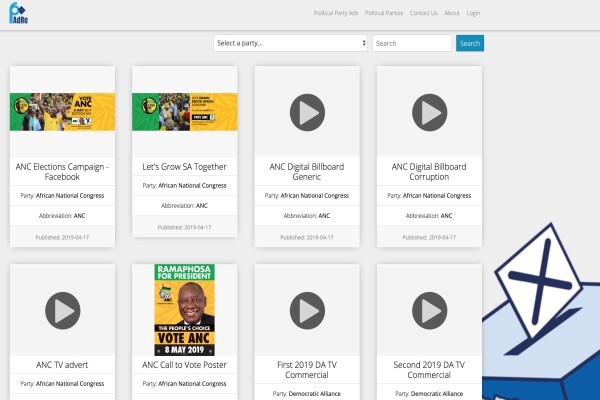Image resolution: width=600 pixels, height=400 pixels.
Task: Click the PAdRe logo in the header
Action: point(18,13)
